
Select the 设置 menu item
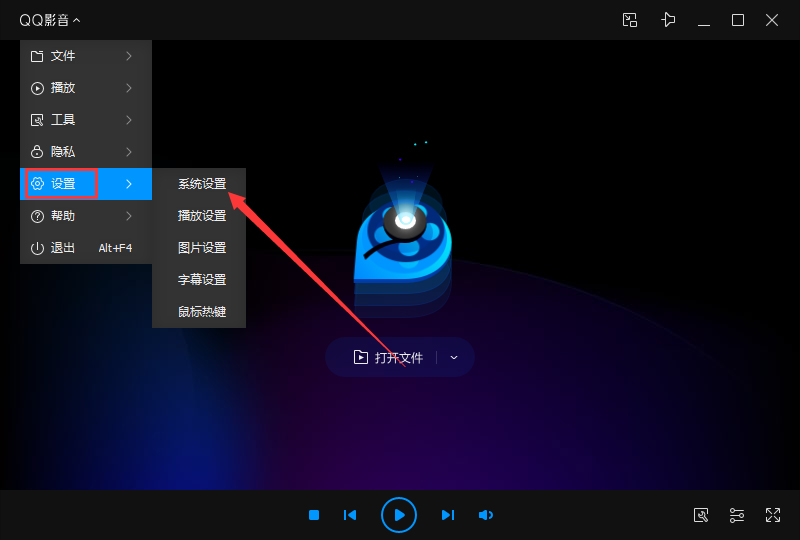click(86, 184)
